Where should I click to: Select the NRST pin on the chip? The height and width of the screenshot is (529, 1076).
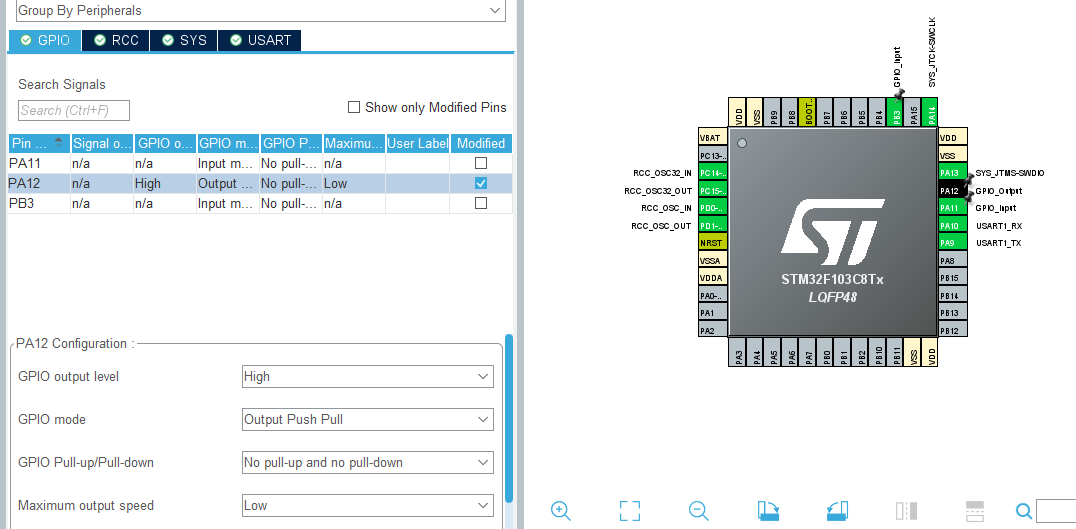pyautogui.click(x=711, y=243)
